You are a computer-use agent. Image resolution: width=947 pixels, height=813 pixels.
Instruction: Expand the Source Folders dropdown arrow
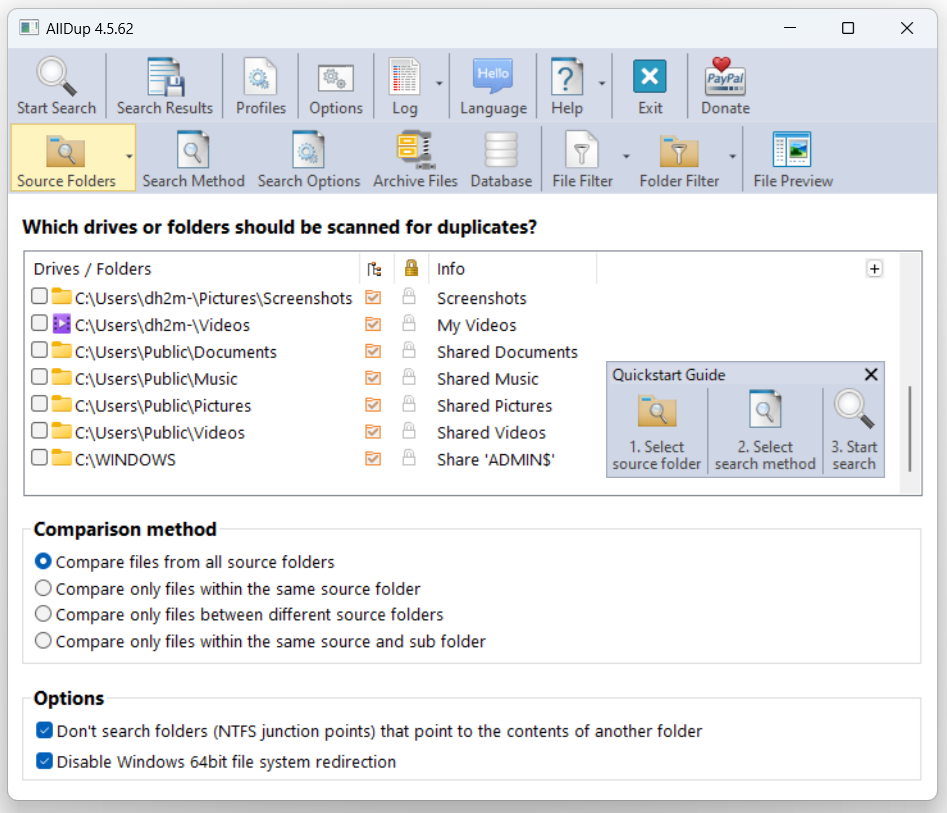tap(129, 157)
